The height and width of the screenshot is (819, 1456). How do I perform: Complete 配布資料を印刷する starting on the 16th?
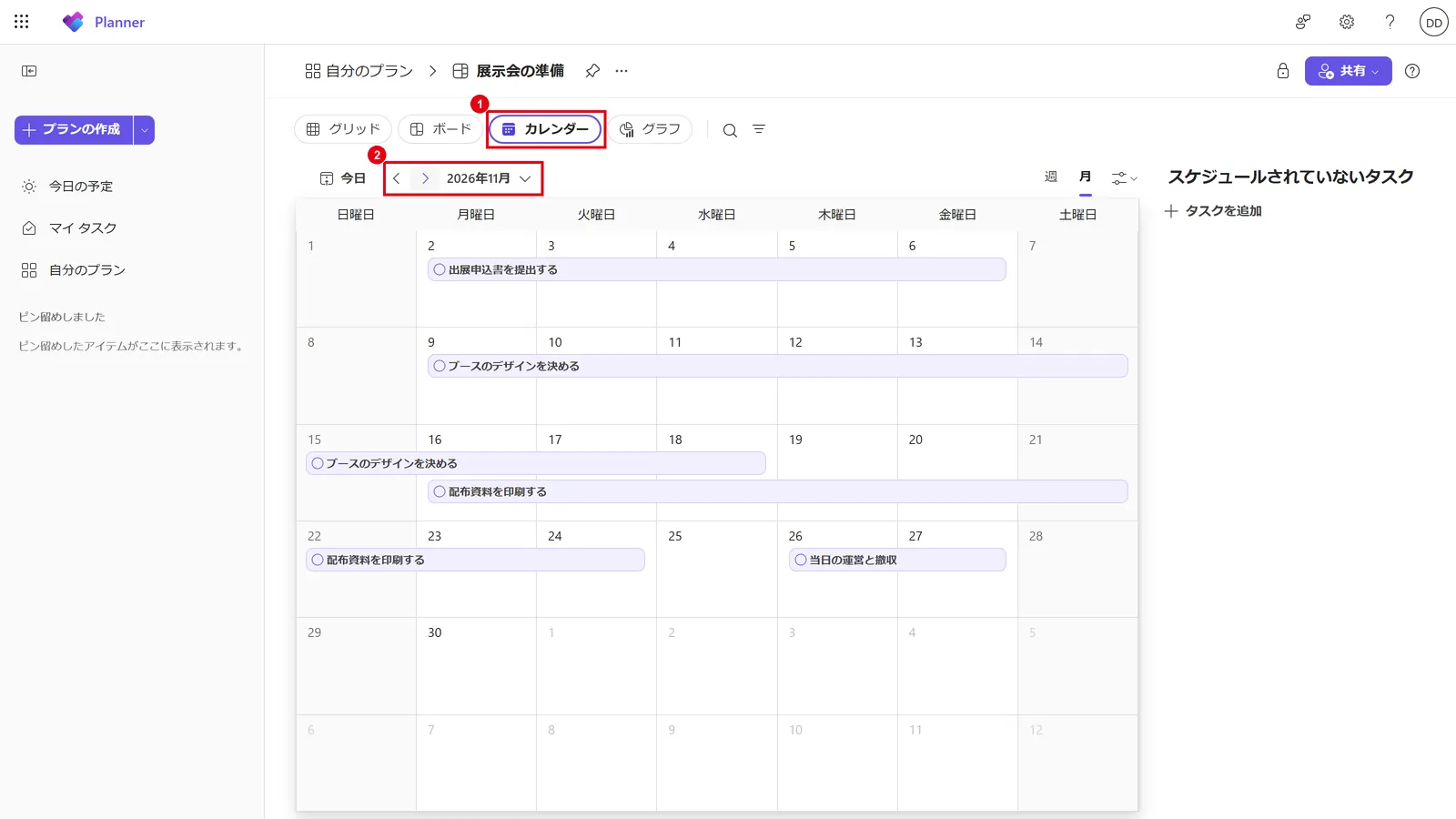[440, 491]
